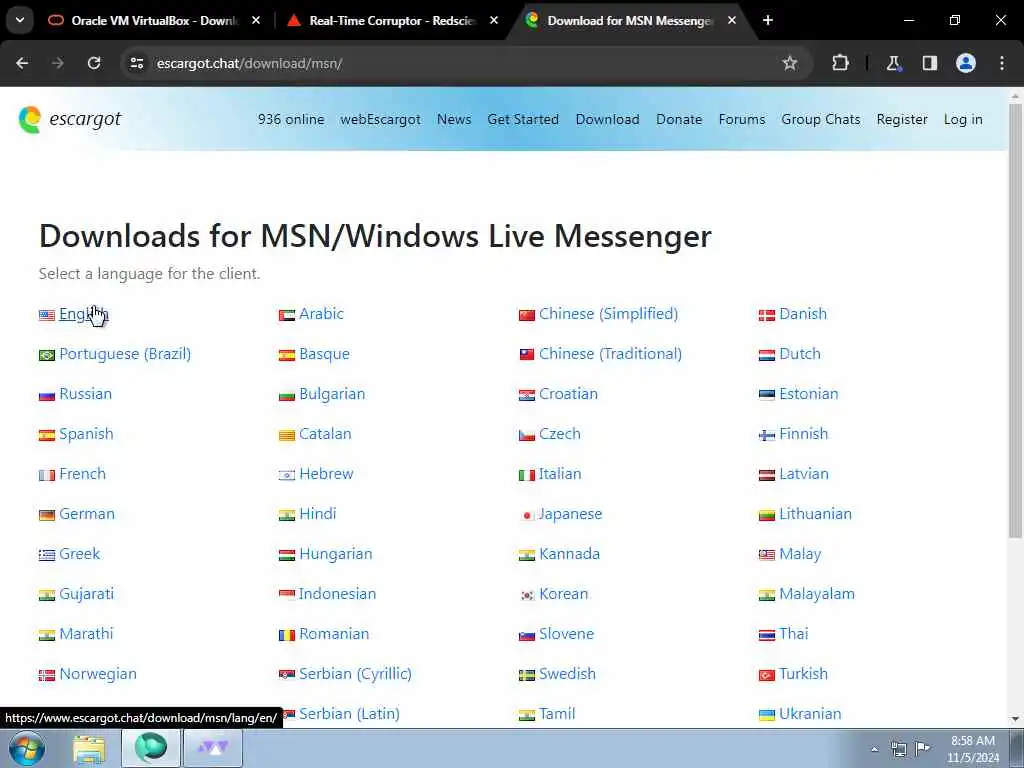Select Chinese (Traditional) language link
Viewport: 1024px width, 768px height.
point(610,354)
